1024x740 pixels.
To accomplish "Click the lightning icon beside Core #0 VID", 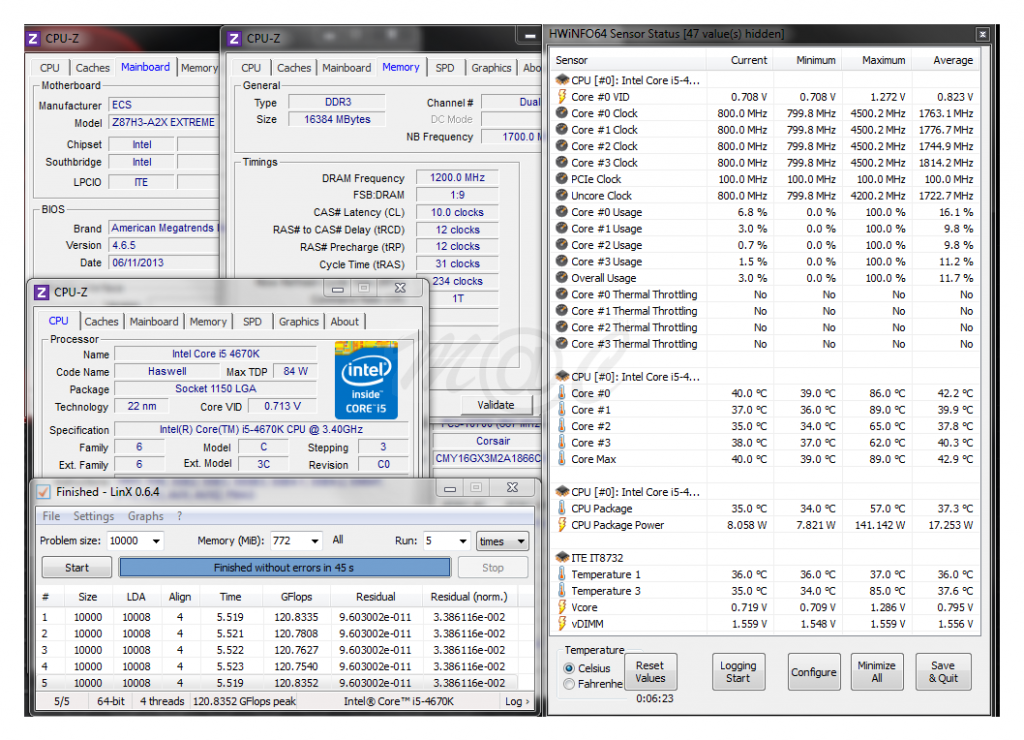I will (561, 97).
